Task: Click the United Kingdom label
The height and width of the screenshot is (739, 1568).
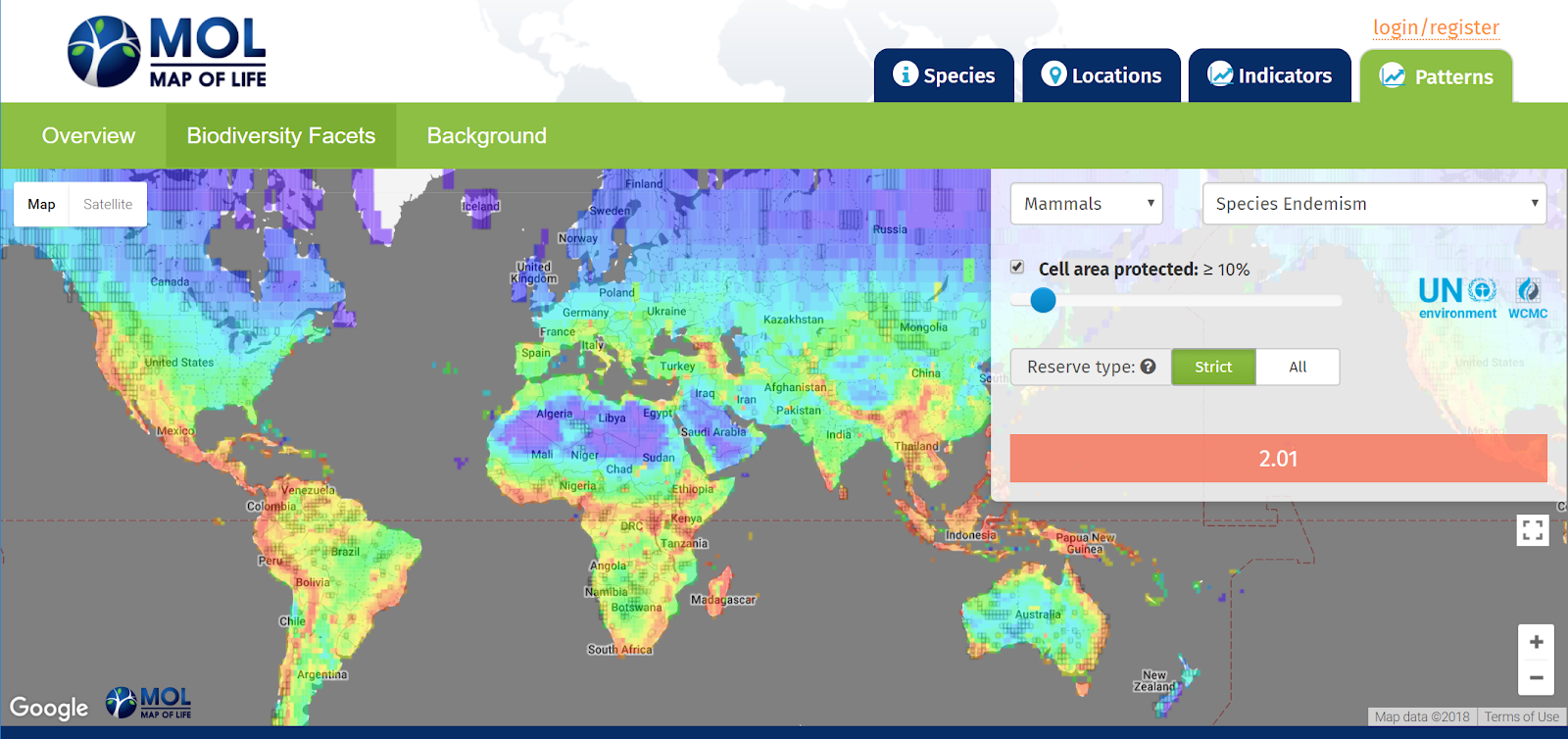Action: pyautogui.click(x=534, y=272)
